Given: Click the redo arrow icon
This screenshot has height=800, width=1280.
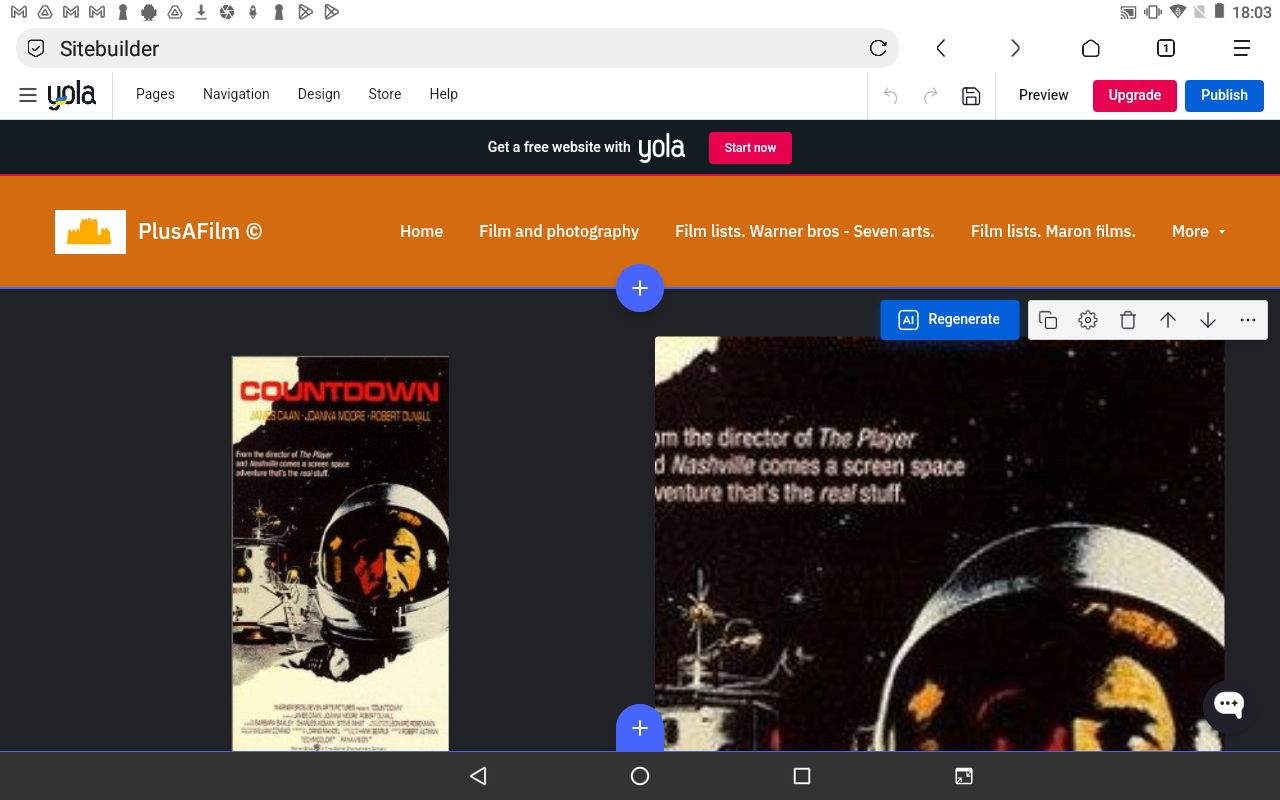Looking at the screenshot, I should click(930, 96).
